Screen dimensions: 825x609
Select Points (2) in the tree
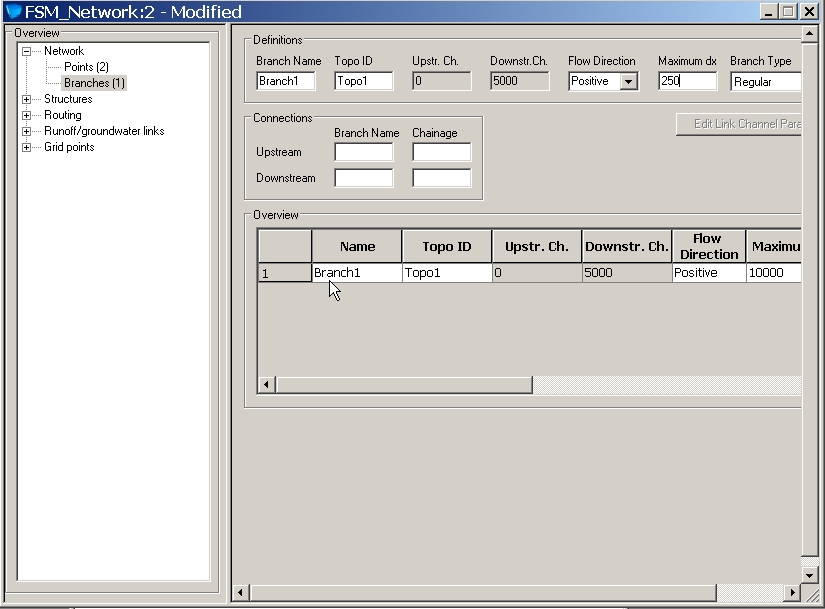tap(86, 67)
